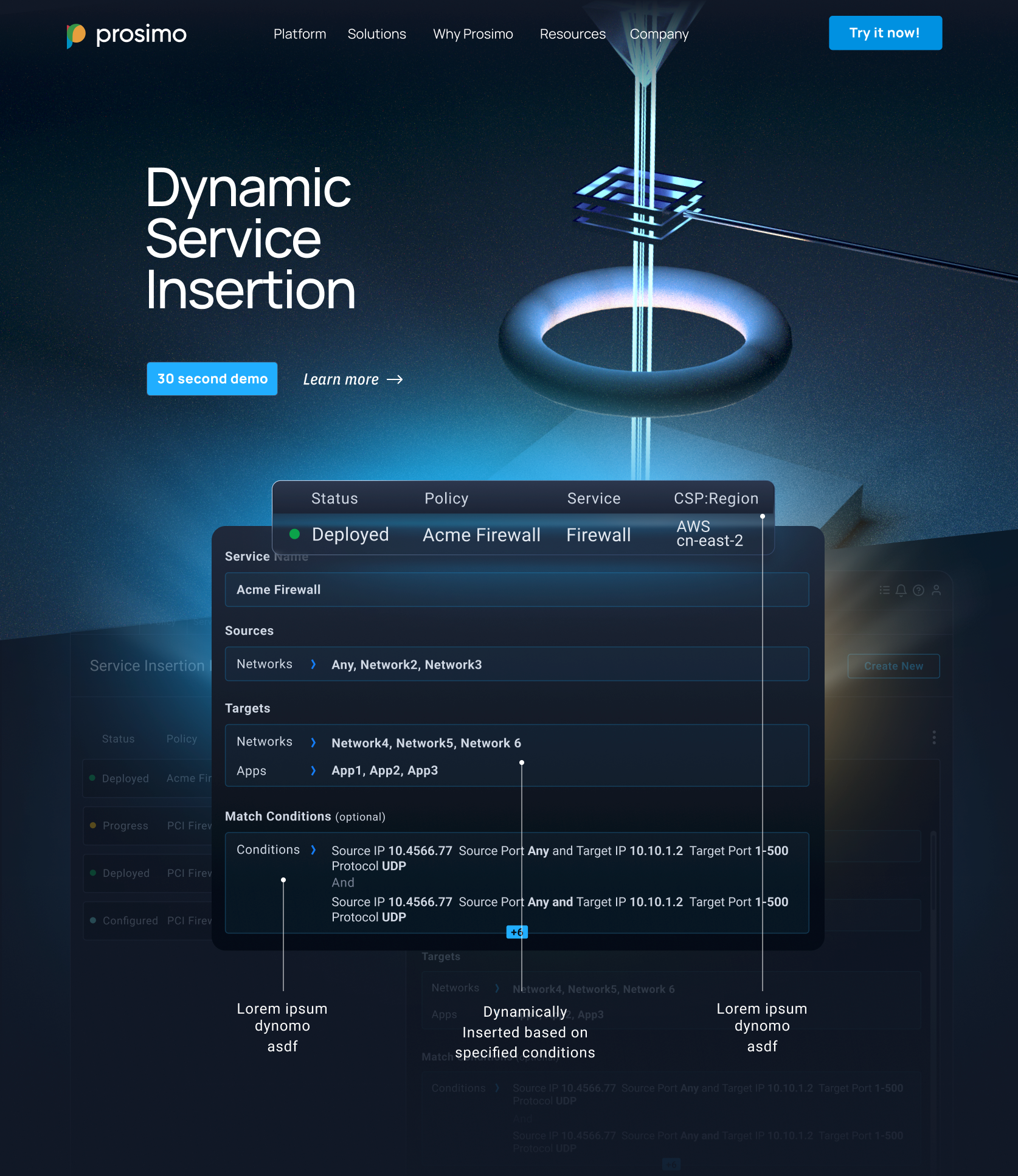Expand the Apps chevron under Targets
This screenshot has height=1176, width=1018.
314,770
